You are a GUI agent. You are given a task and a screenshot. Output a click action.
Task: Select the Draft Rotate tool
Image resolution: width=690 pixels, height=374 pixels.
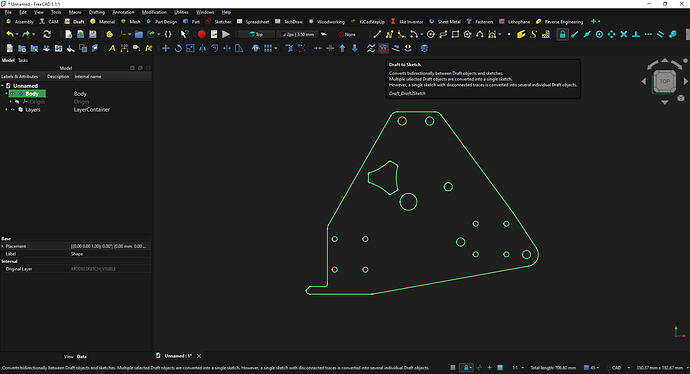[178, 48]
